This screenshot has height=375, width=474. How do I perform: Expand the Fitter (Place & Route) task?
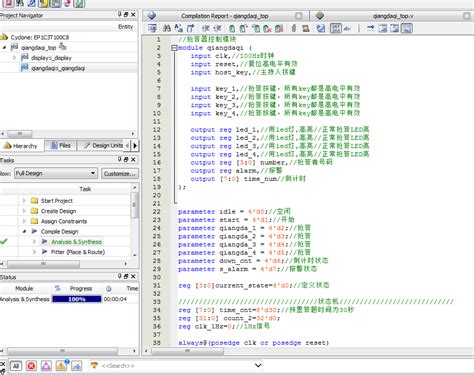pos(34,252)
